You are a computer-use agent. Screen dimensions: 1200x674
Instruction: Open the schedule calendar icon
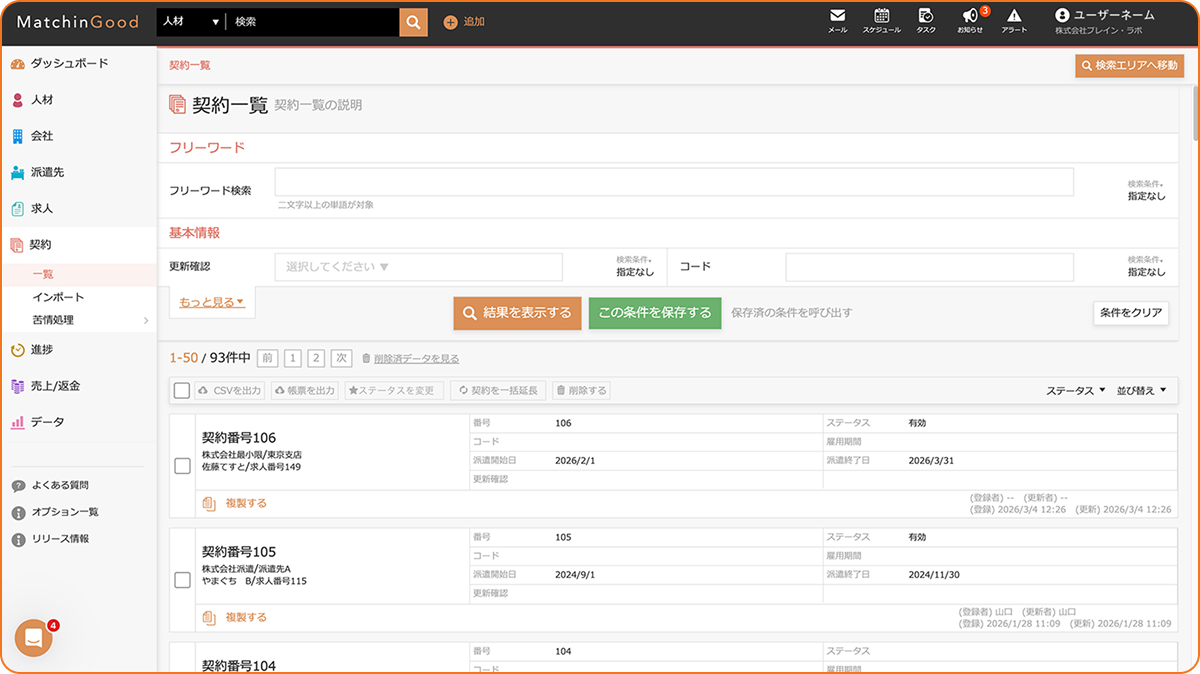coord(881,16)
